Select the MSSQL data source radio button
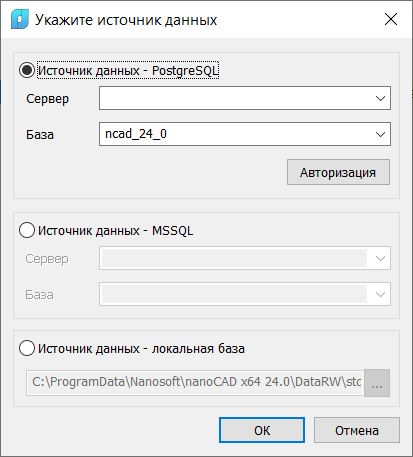Image resolution: width=413 pixels, height=457 pixels. (27, 230)
